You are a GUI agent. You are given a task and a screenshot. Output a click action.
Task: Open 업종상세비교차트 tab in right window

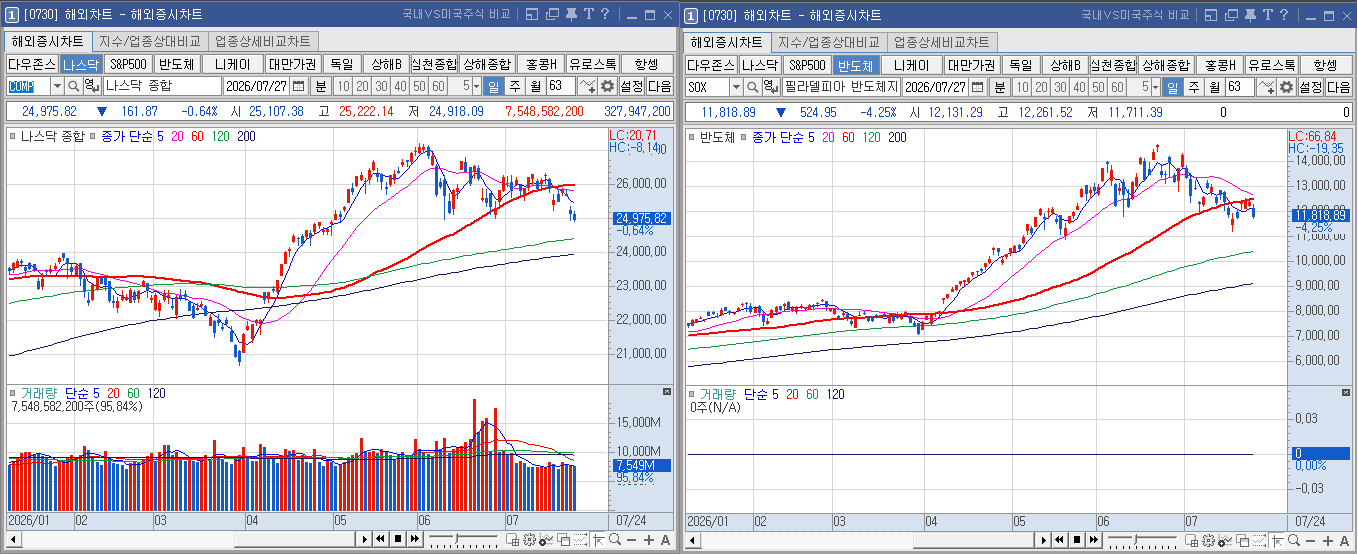[x=941, y=41]
